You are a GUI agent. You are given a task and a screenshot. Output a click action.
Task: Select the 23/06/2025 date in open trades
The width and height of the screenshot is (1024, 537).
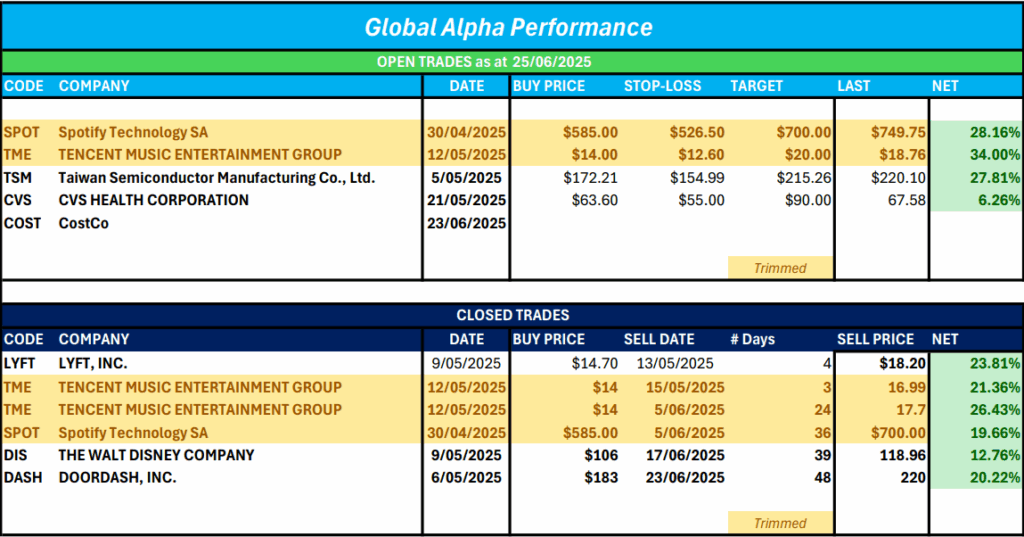(x=466, y=223)
